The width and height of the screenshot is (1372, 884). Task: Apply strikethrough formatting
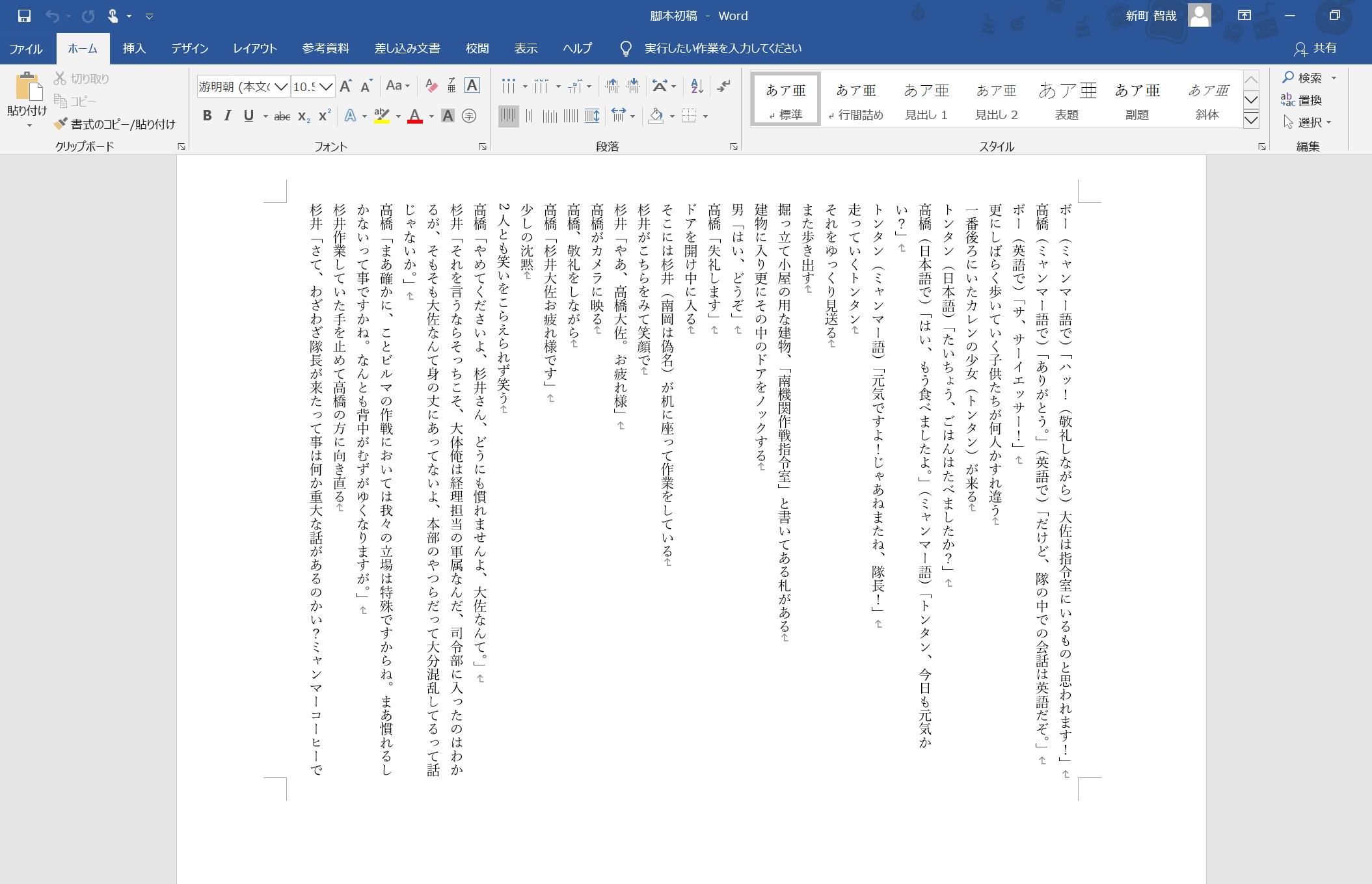284,116
